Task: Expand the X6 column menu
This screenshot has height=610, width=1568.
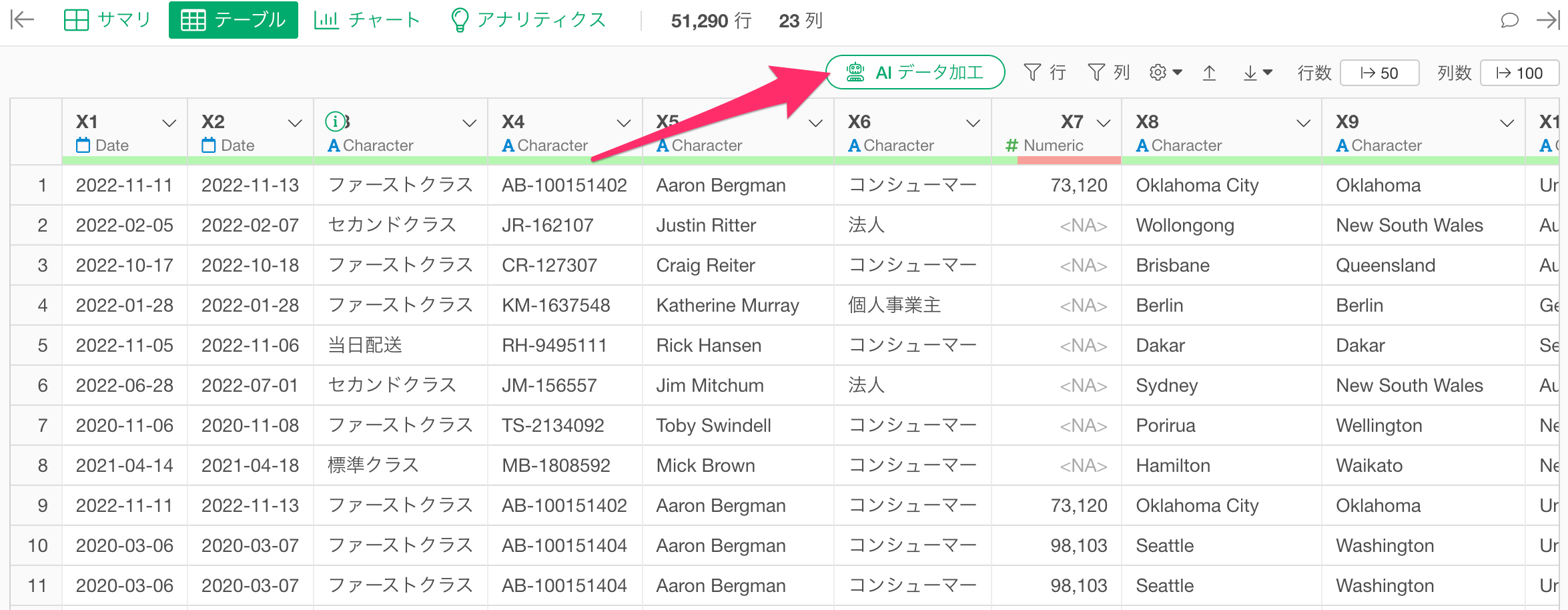Action: click(x=973, y=123)
